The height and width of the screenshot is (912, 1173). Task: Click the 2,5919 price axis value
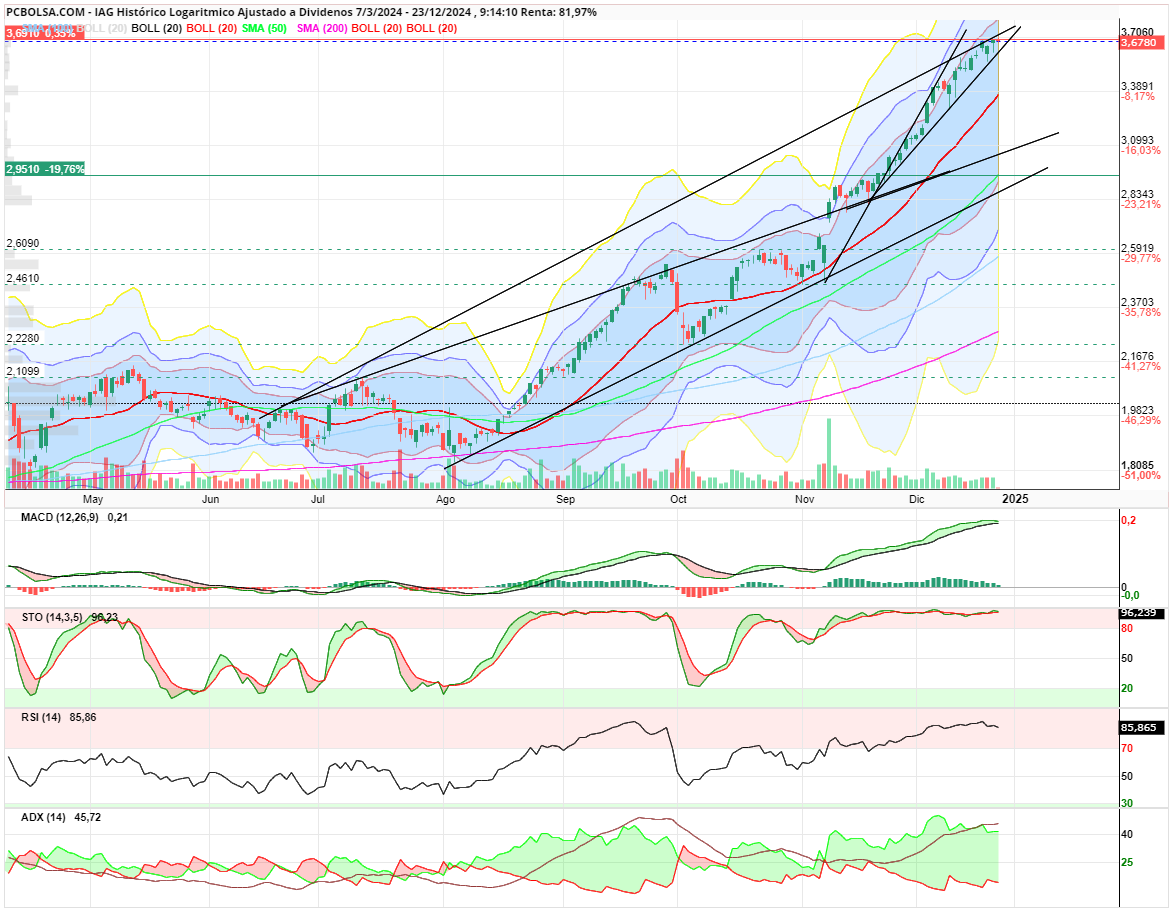click(1137, 248)
